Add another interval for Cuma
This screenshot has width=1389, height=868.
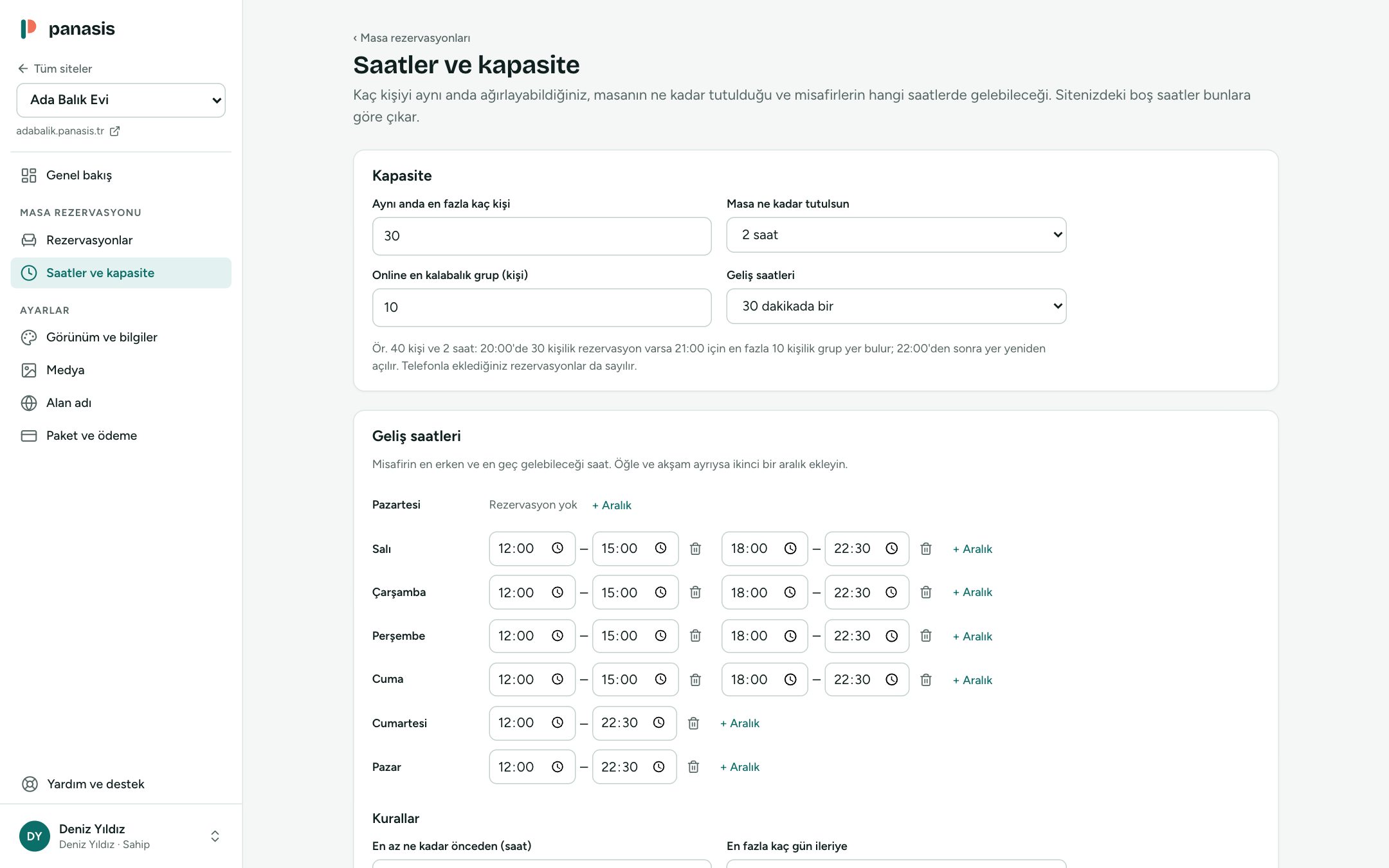(972, 680)
